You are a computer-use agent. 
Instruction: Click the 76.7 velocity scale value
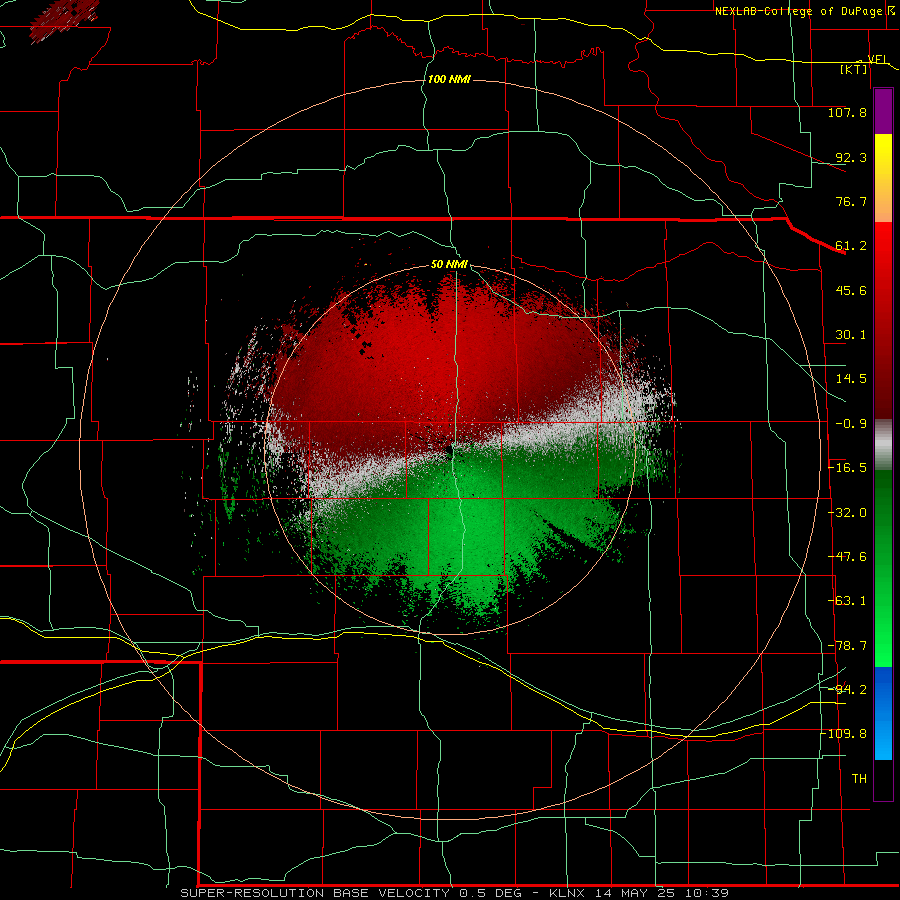[851, 201]
